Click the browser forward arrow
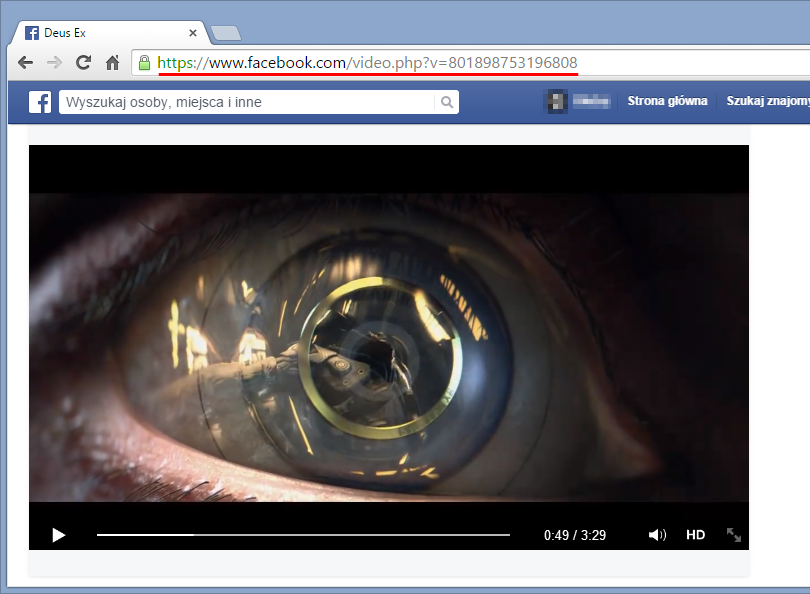Image resolution: width=810 pixels, height=594 pixels. tap(54, 63)
